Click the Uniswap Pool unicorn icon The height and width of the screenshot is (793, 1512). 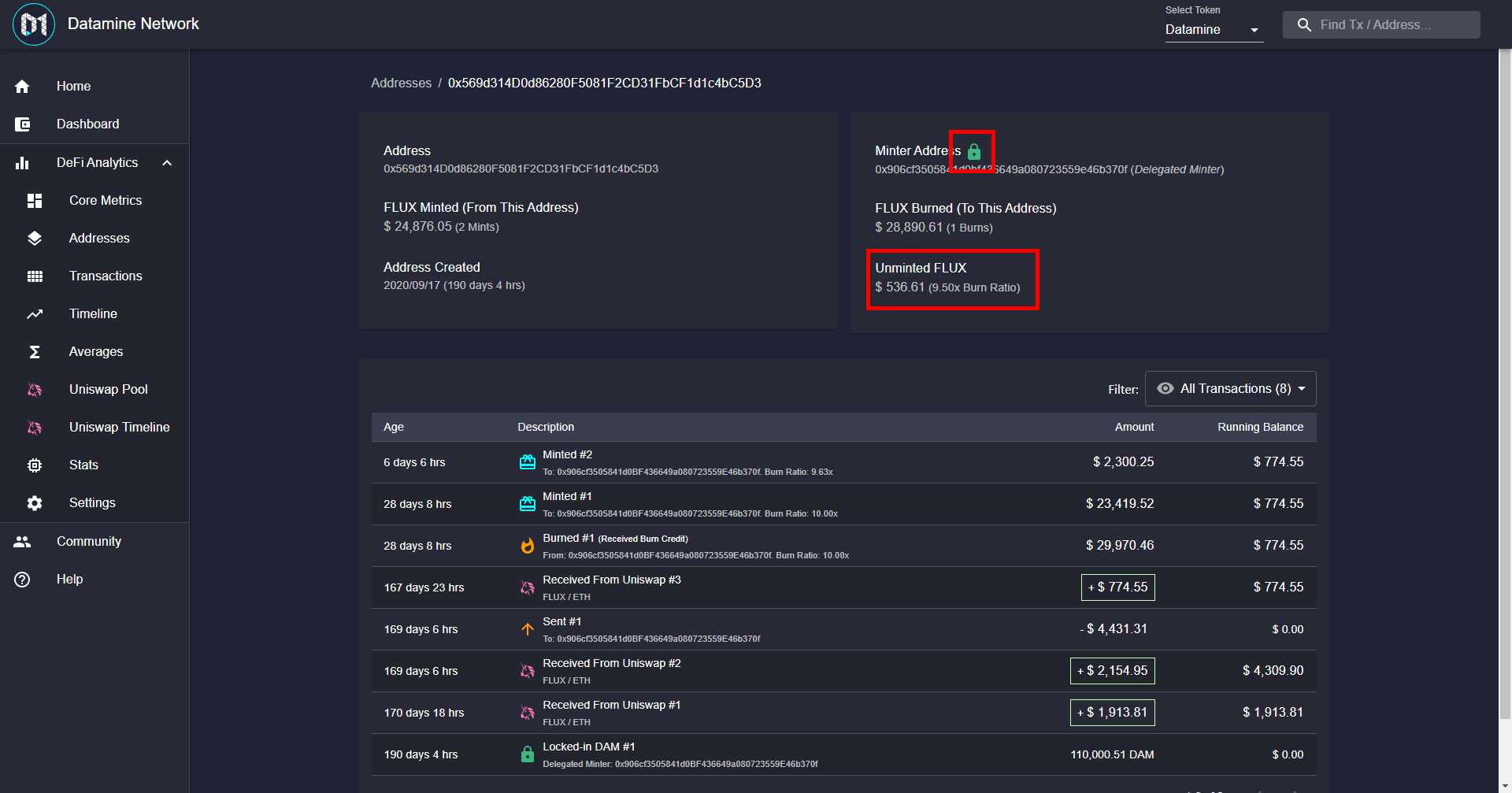coord(35,390)
